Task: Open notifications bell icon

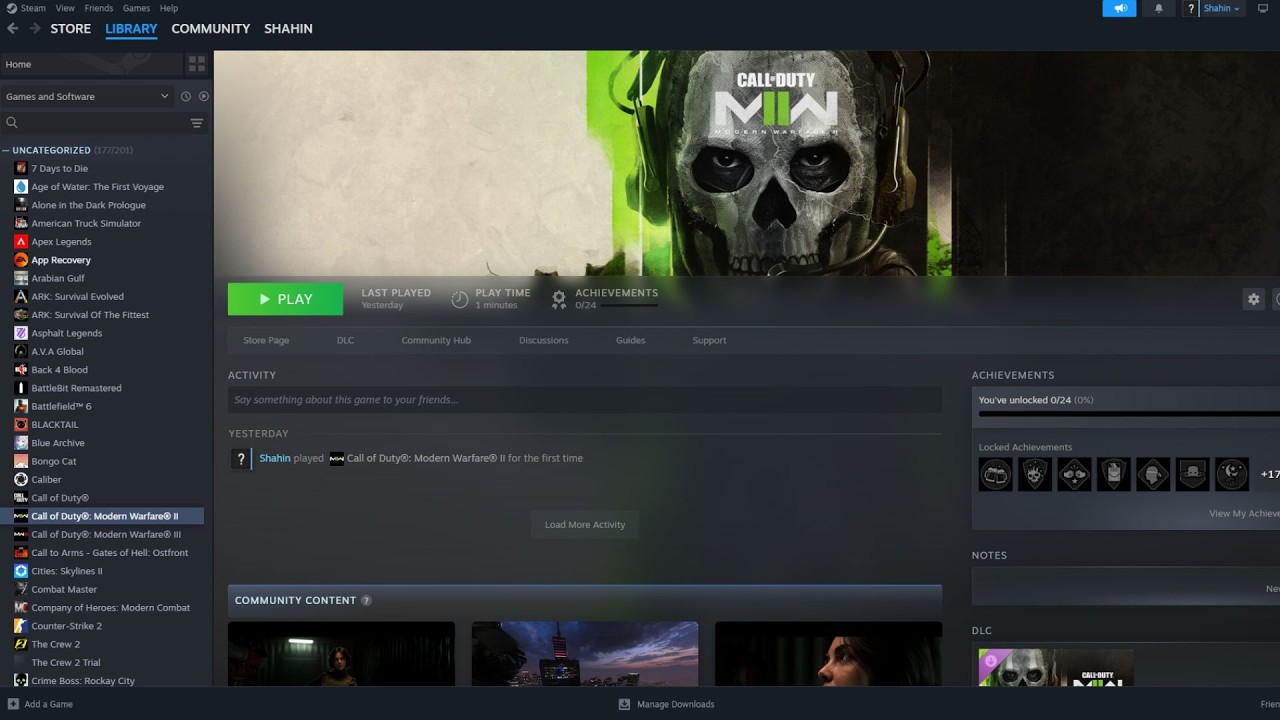Action: click(x=1159, y=8)
